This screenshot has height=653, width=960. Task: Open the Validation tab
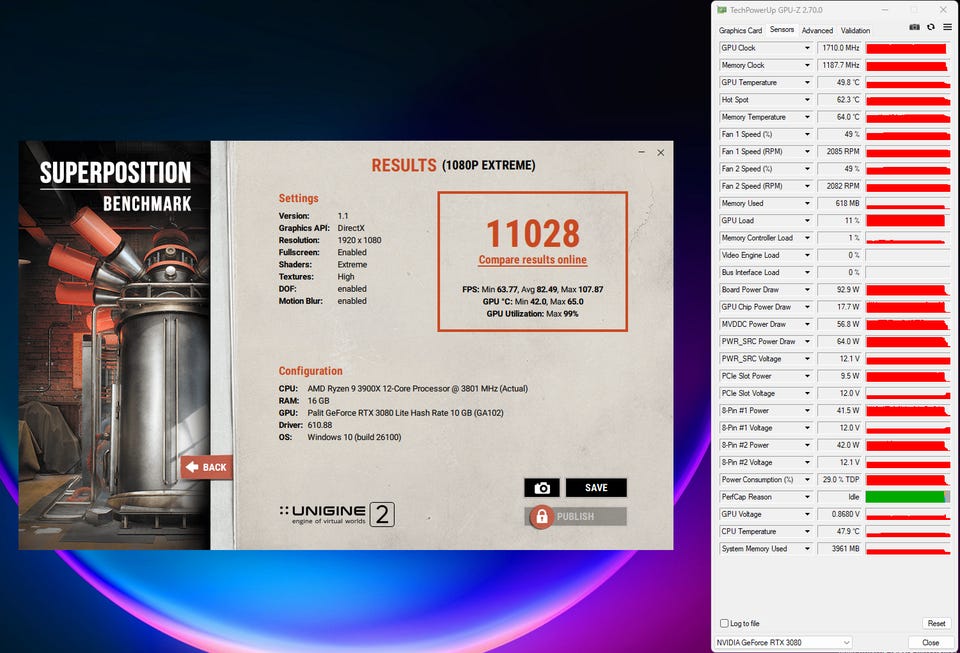855,30
